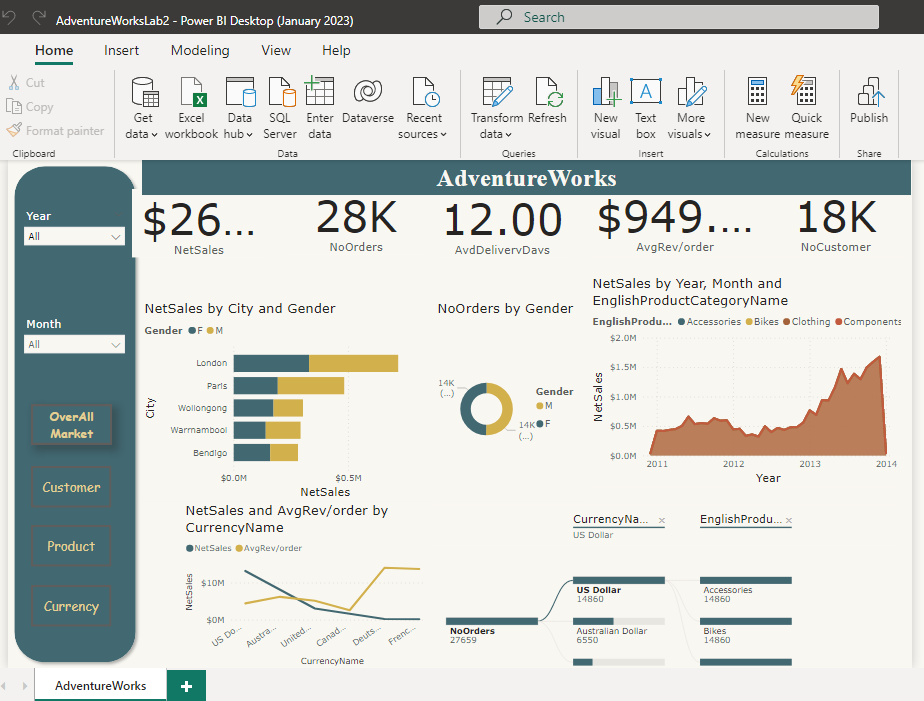
Task: Click the Publish icon
Action: pos(868,93)
